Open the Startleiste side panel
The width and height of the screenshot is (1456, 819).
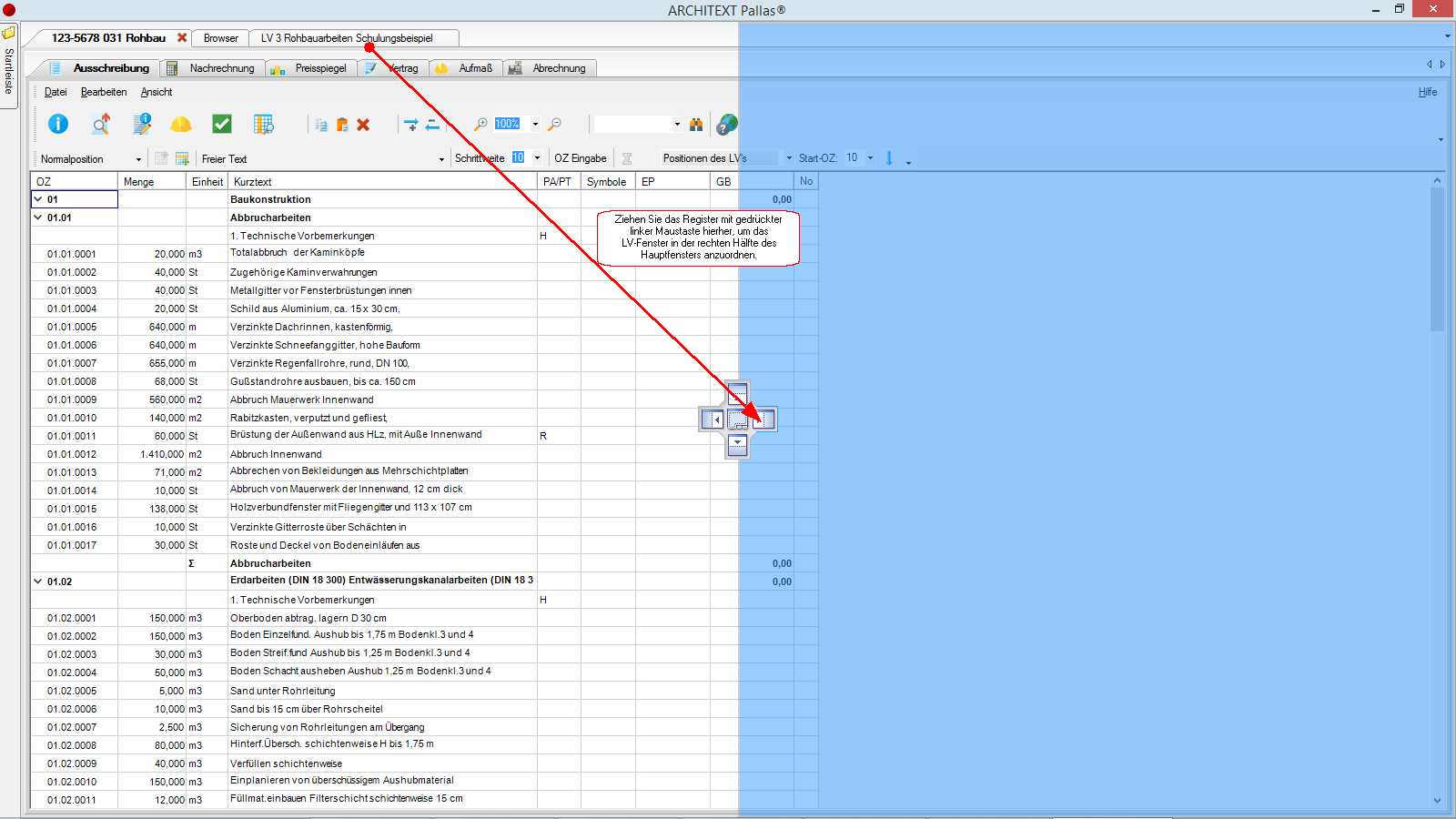coord(9,64)
